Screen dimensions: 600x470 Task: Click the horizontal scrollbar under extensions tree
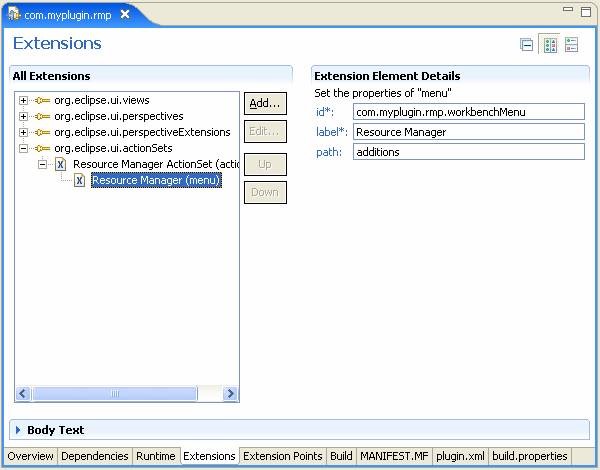pos(126,394)
